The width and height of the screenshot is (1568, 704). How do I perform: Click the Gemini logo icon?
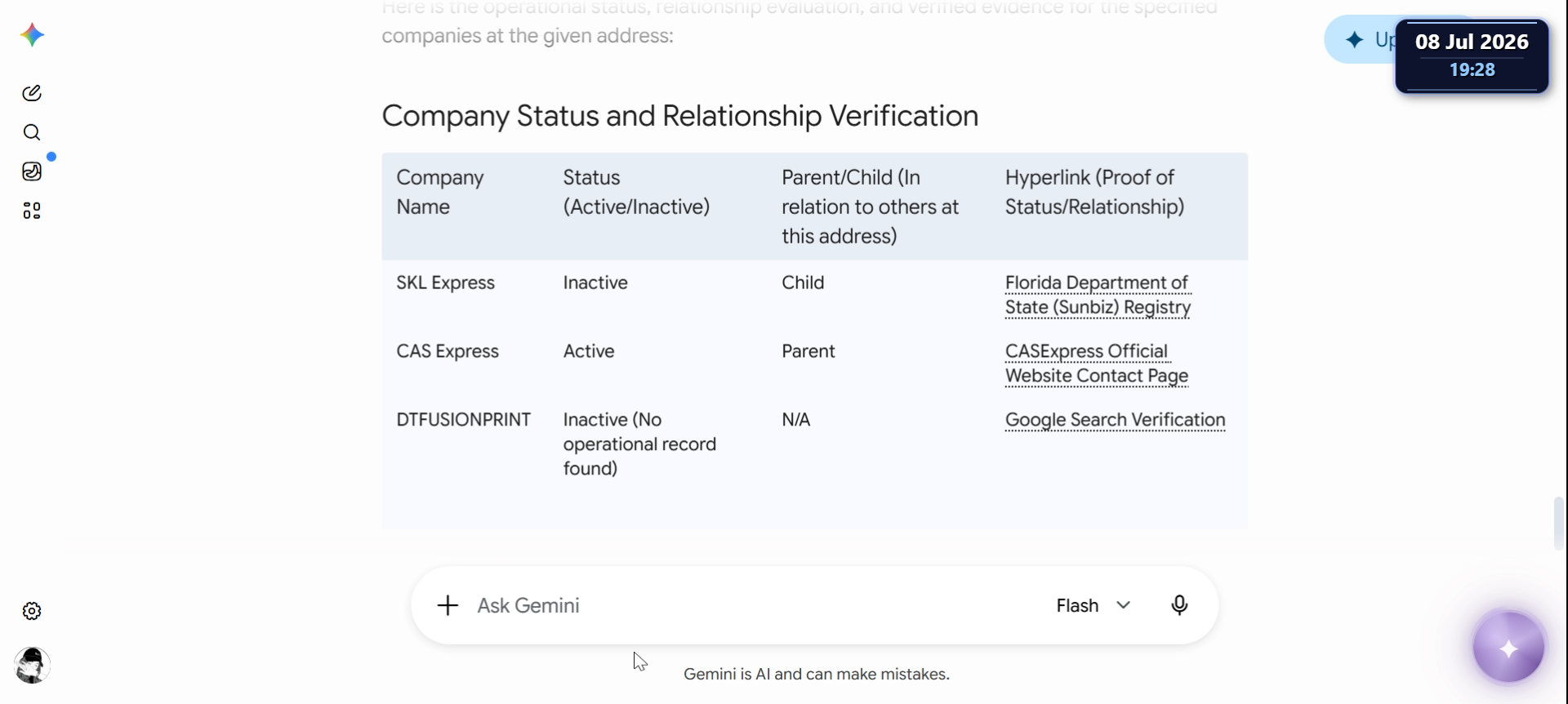(x=32, y=35)
